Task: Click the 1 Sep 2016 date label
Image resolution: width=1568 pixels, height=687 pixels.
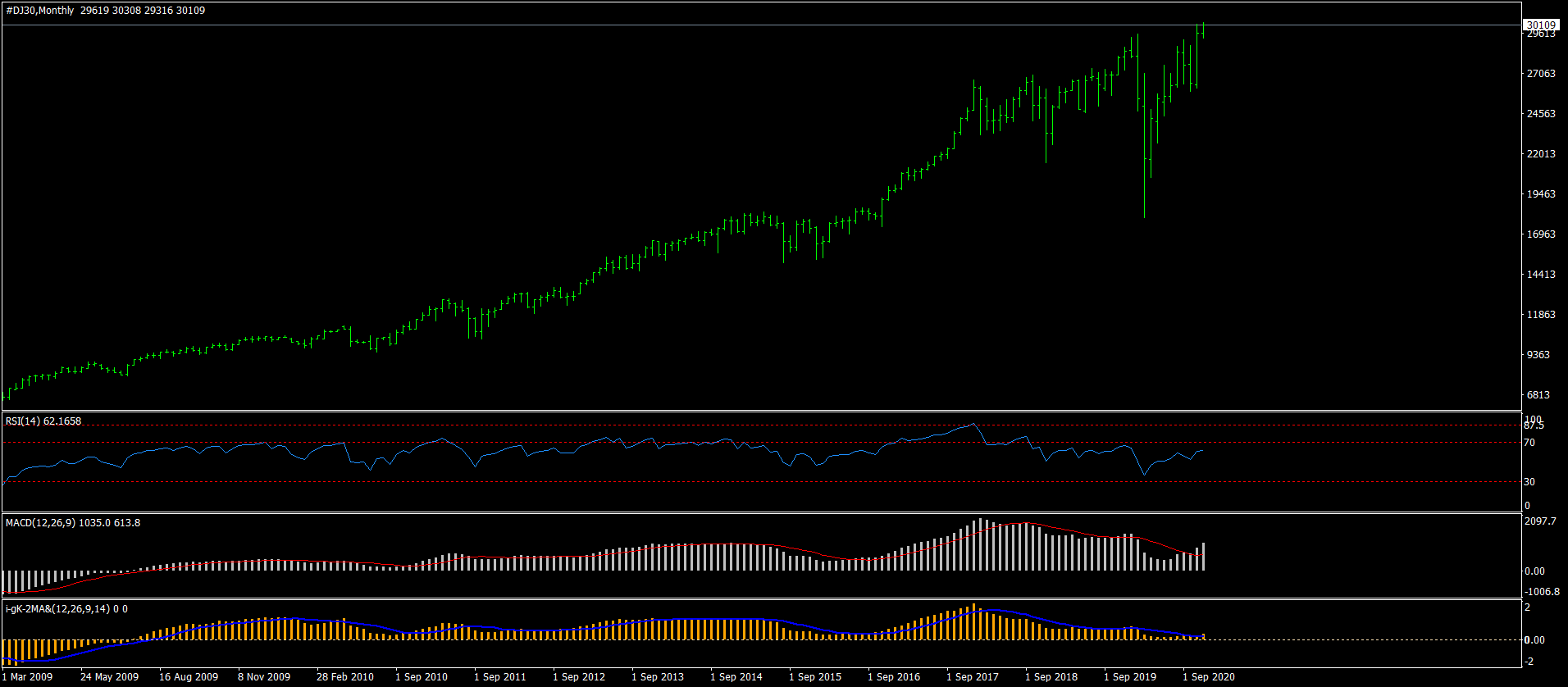Action: [x=894, y=677]
